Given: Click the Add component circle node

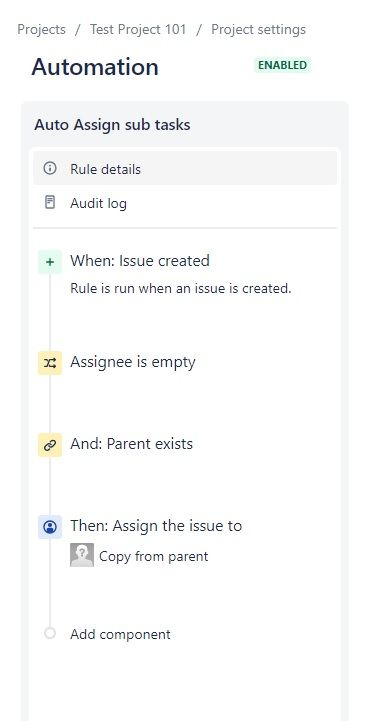Looking at the screenshot, I should (x=50, y=633).
